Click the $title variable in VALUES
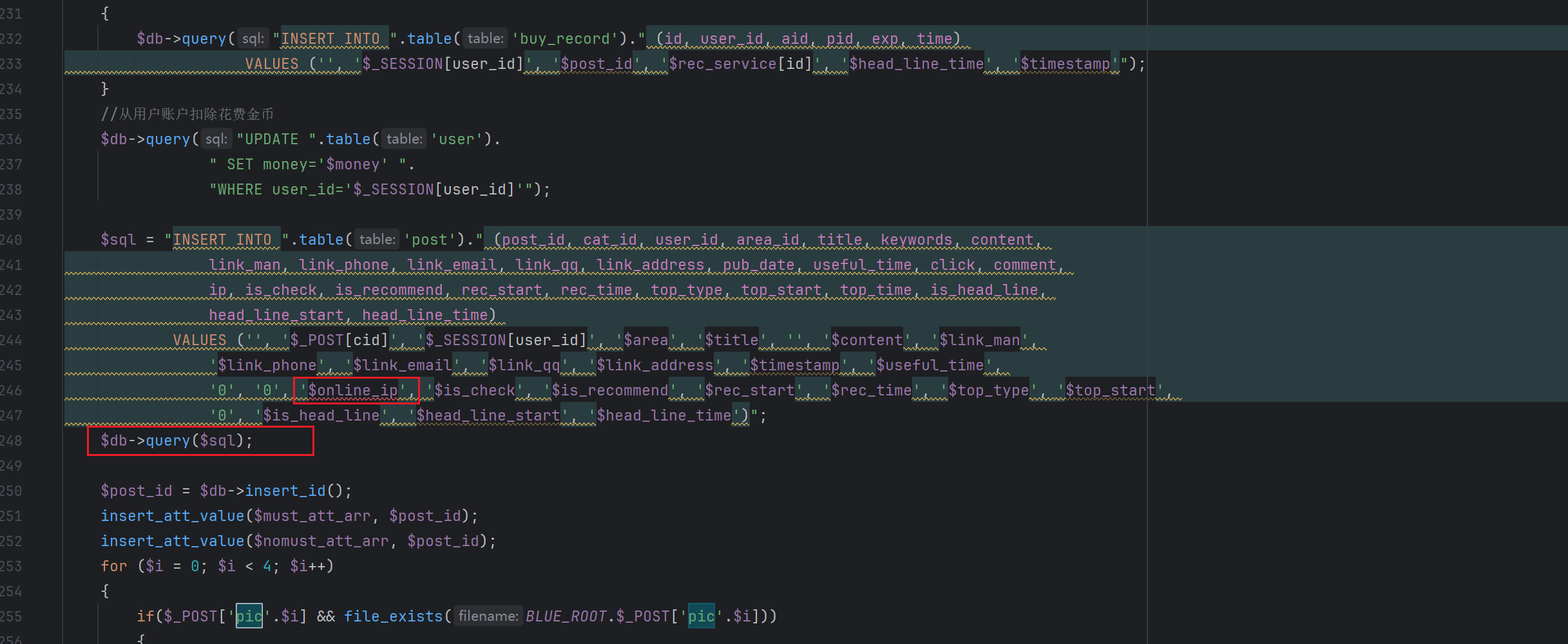 click(x=732, y=340)
